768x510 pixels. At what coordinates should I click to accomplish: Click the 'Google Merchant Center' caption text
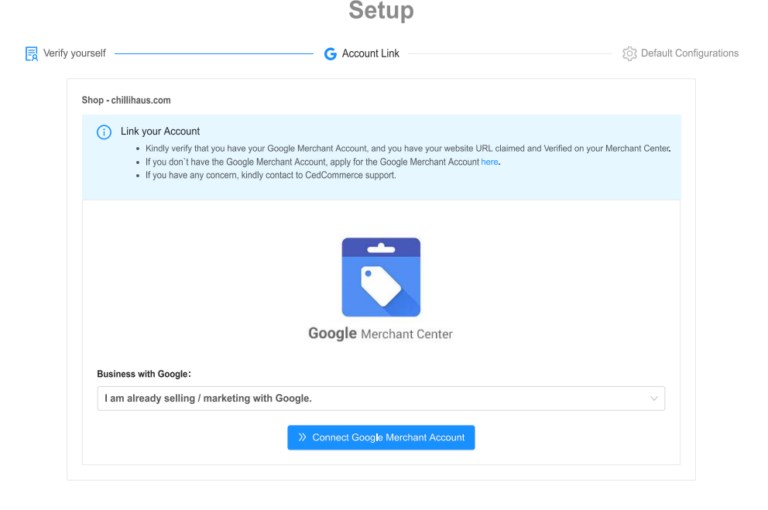pyautogui.click(x=381, y=334)
